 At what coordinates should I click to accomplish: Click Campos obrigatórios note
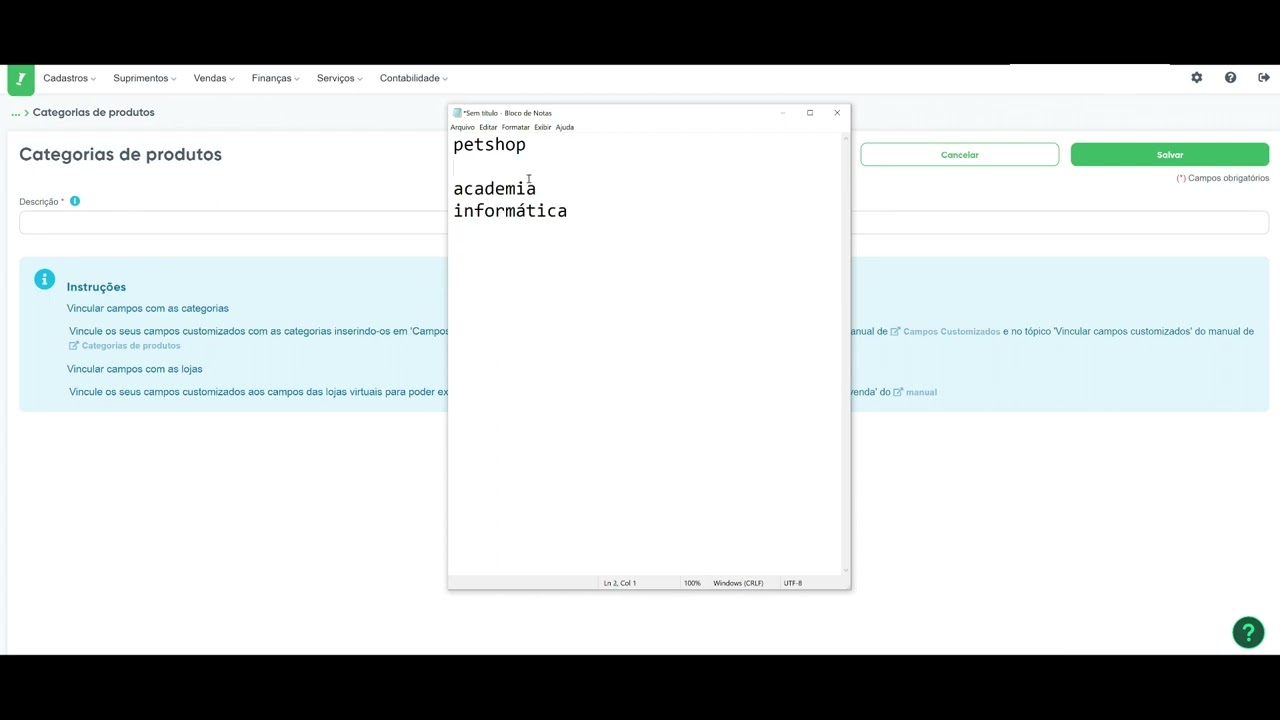tap(1223, 178)
